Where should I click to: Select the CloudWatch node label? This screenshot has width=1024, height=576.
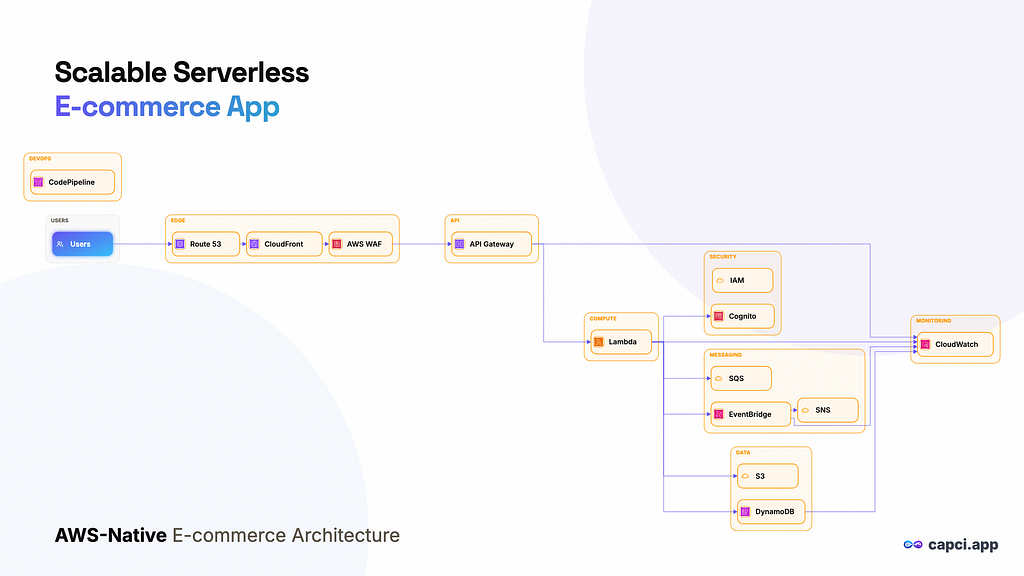click(957, 344)
